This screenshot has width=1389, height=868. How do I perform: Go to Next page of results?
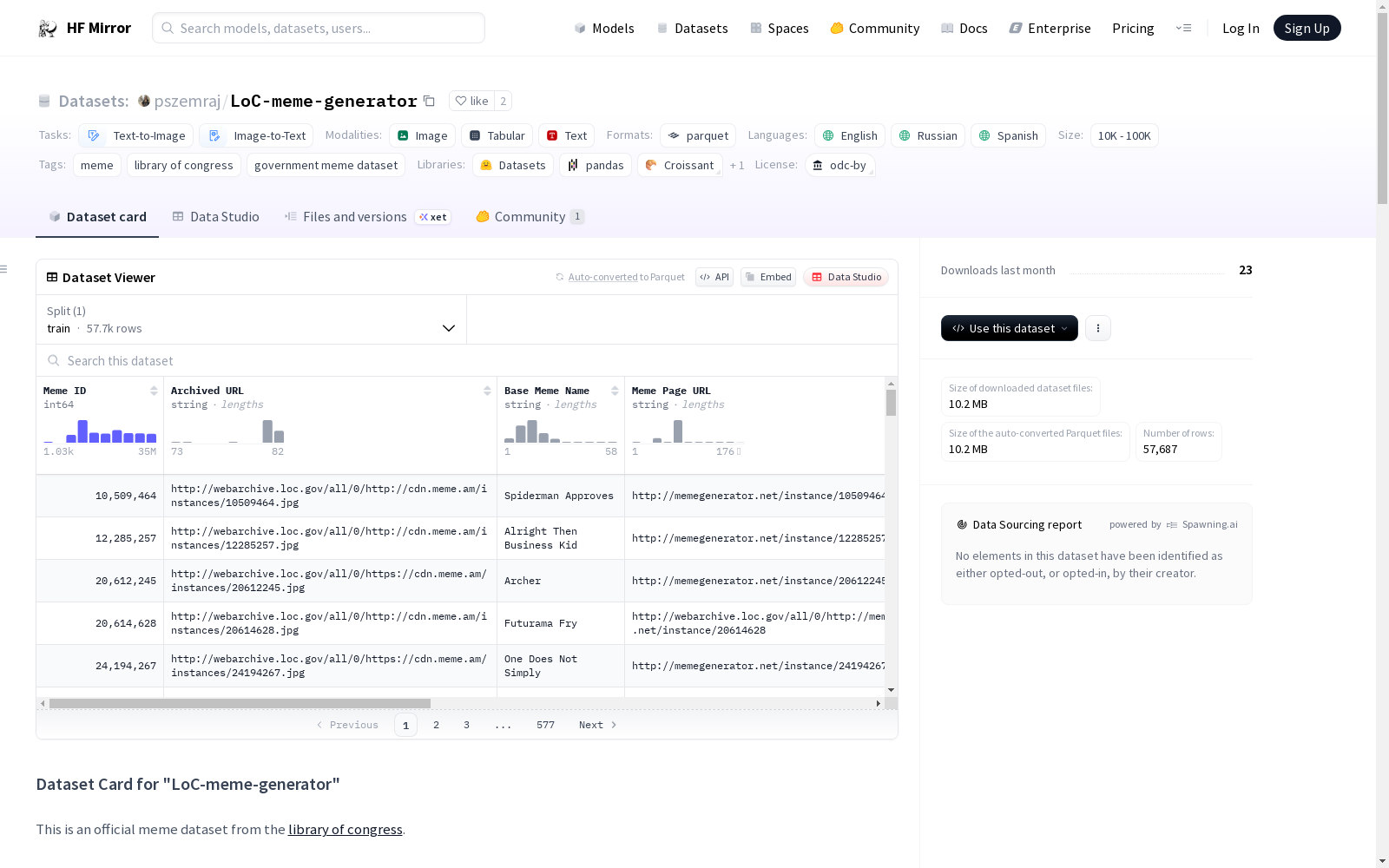click(x=598, y=725)
